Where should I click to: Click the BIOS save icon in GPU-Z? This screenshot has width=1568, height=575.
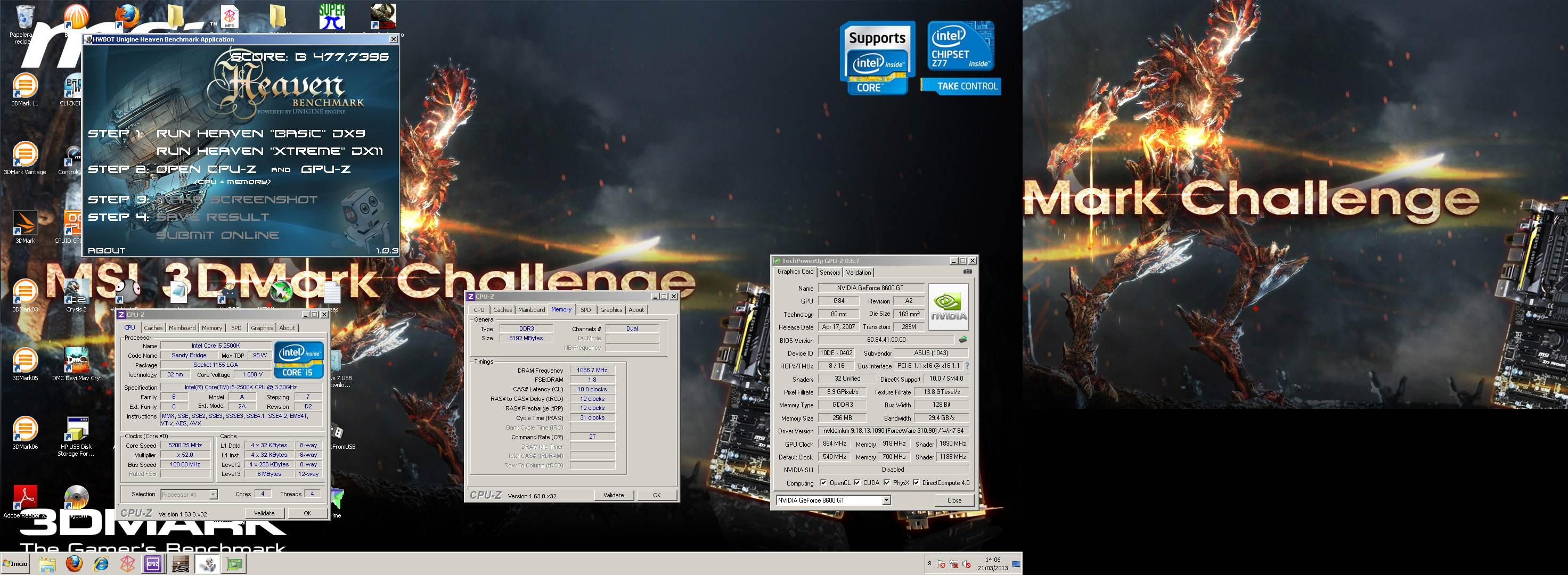963,340
